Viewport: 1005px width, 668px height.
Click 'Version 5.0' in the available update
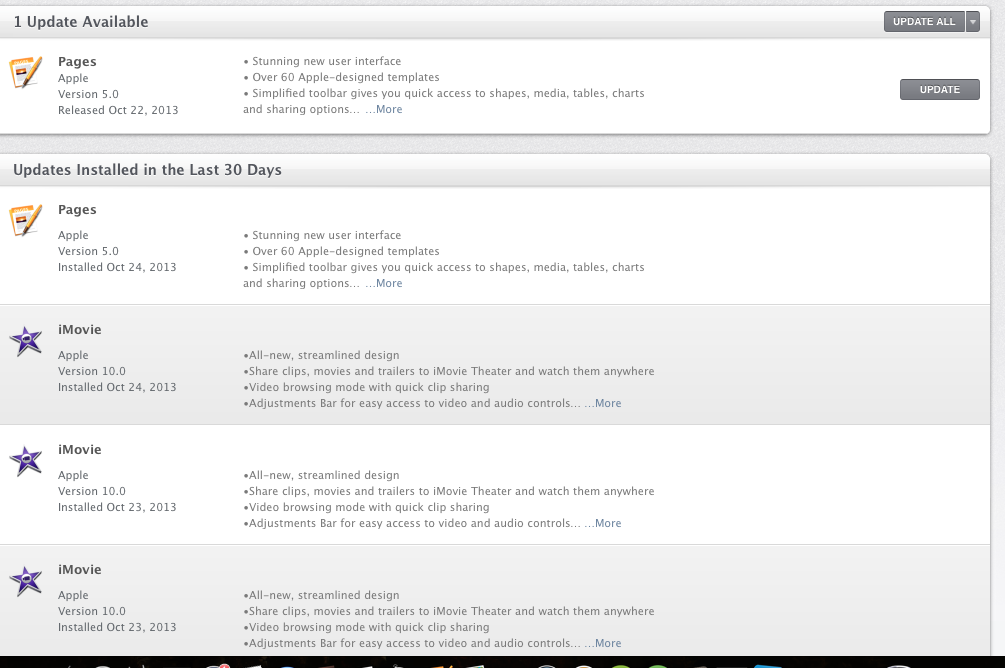(88, 94)
